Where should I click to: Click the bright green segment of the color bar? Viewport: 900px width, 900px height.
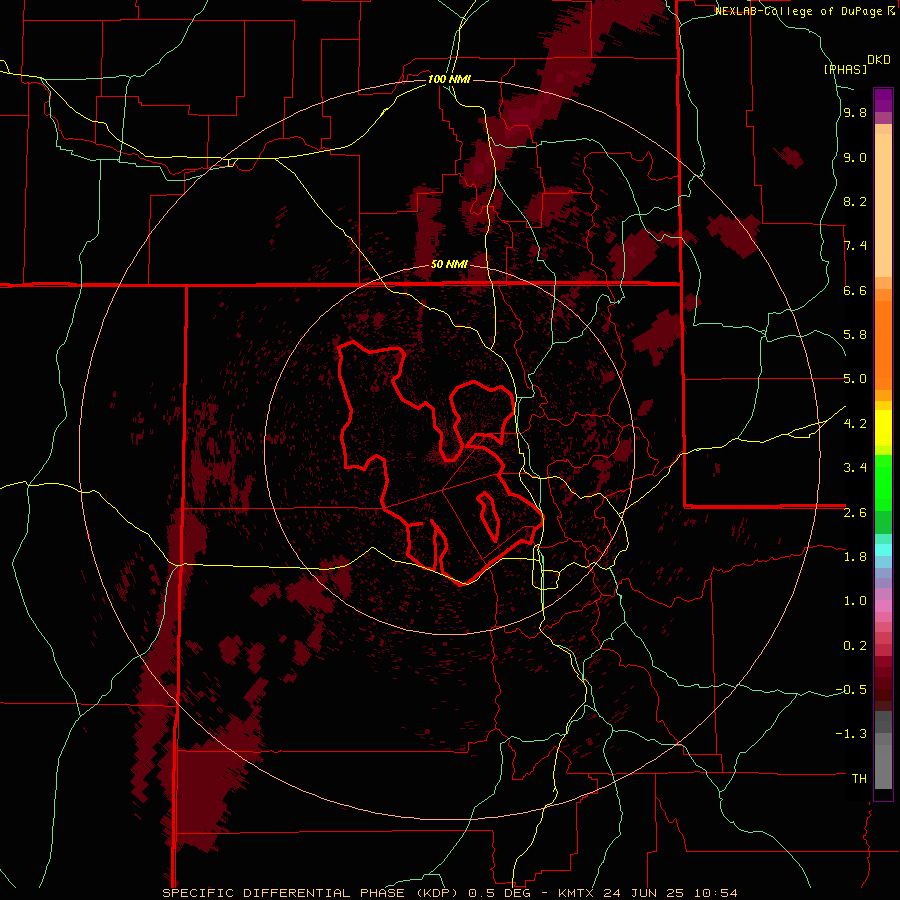tap(883, 482)
